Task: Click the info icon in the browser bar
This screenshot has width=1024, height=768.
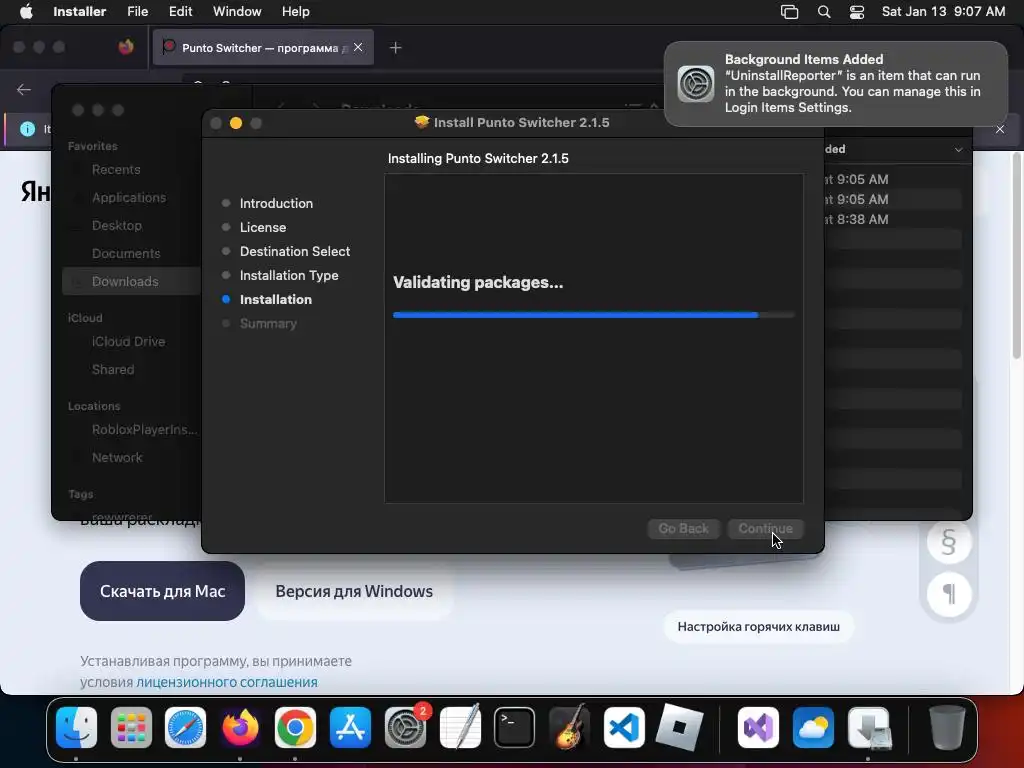Action: (27, 129)
